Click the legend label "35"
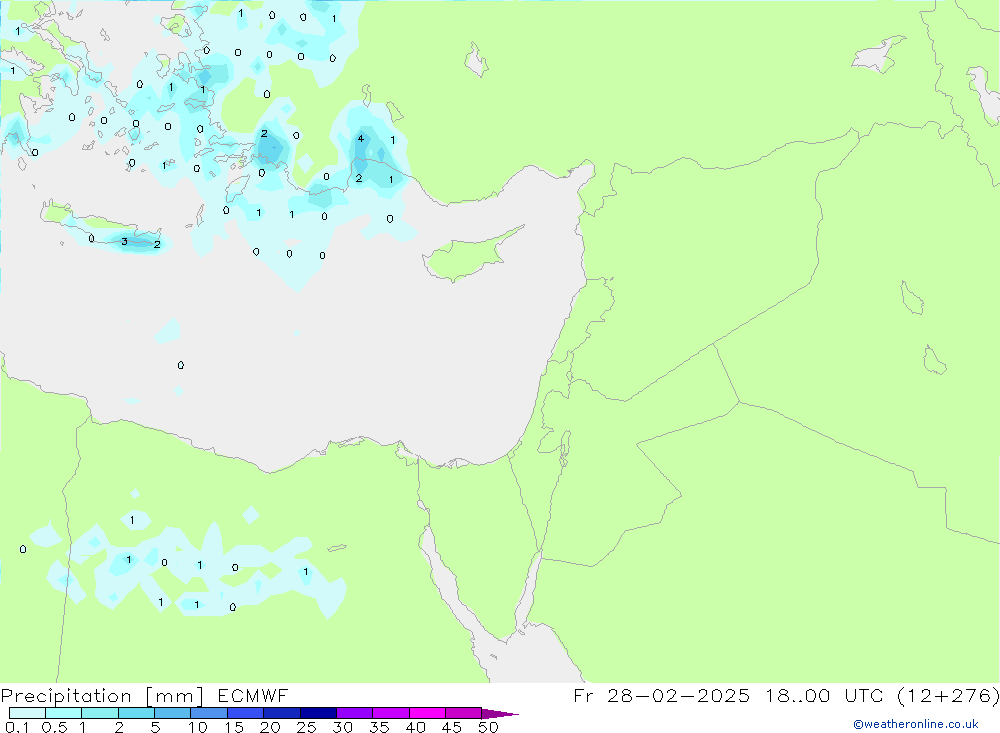Screen dimensions: 1000x733 click(x=379, y=727)
